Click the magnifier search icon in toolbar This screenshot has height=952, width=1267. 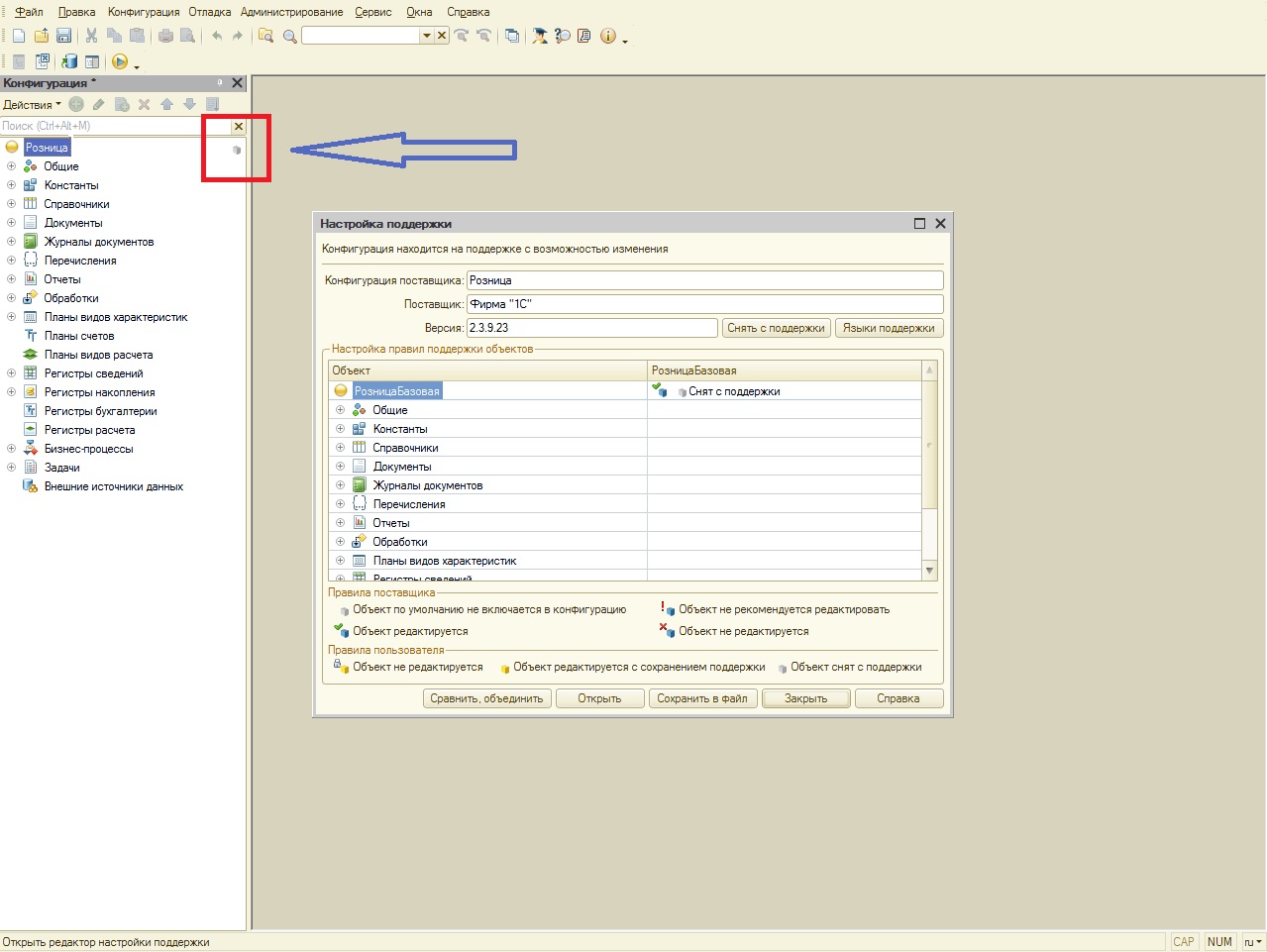[x=289, y=36]
